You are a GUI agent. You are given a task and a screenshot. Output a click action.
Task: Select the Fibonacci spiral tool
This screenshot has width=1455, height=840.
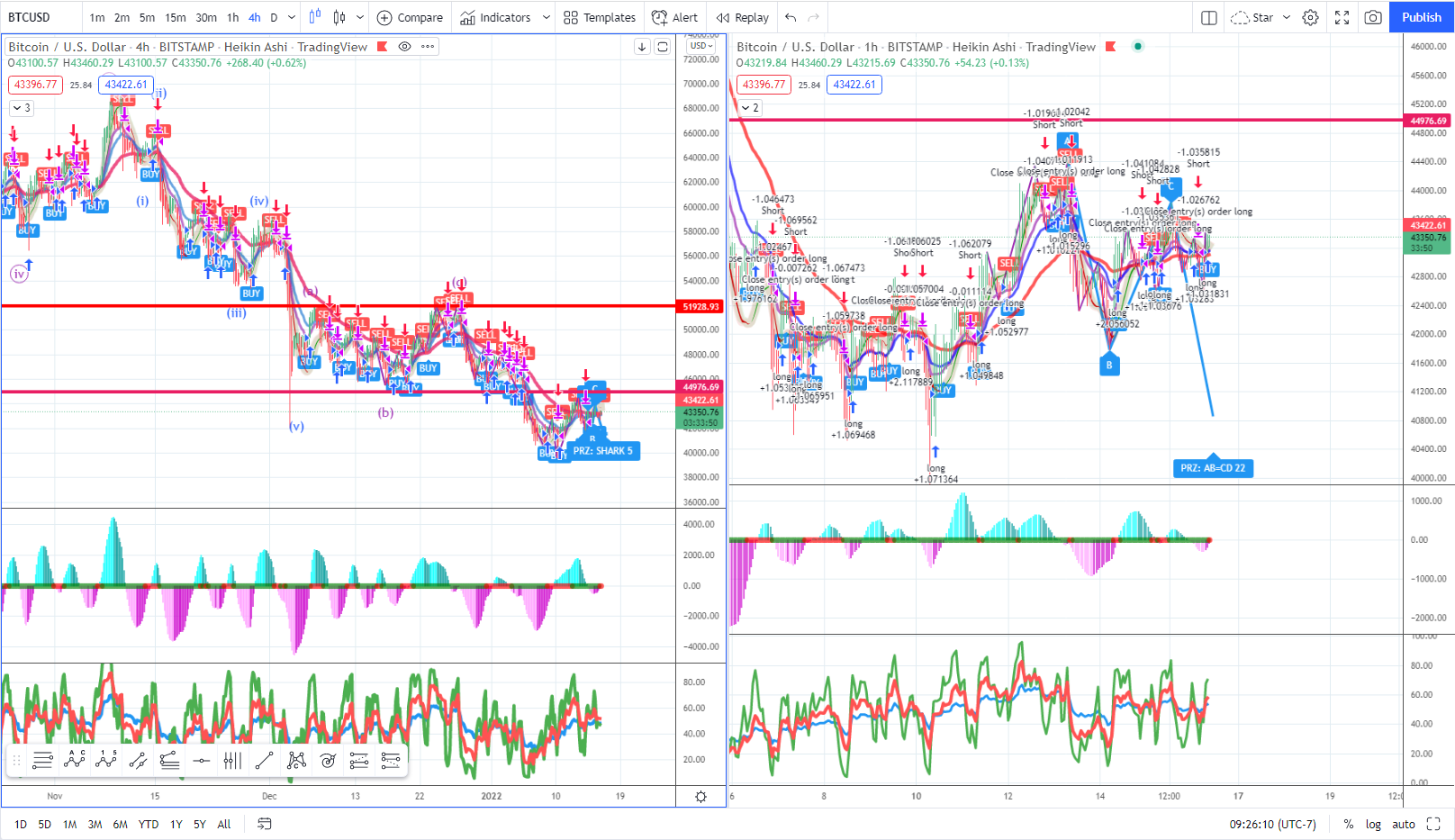tap(328, 761)
